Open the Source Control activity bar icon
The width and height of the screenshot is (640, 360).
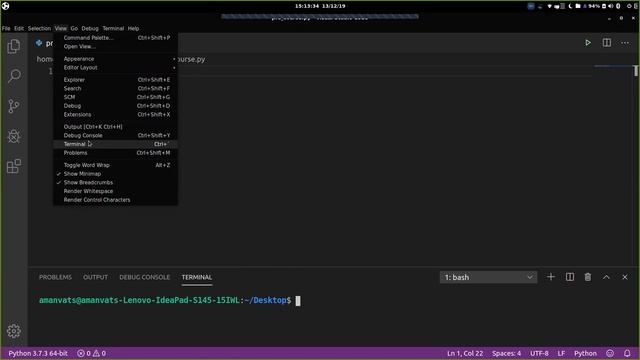13,106
